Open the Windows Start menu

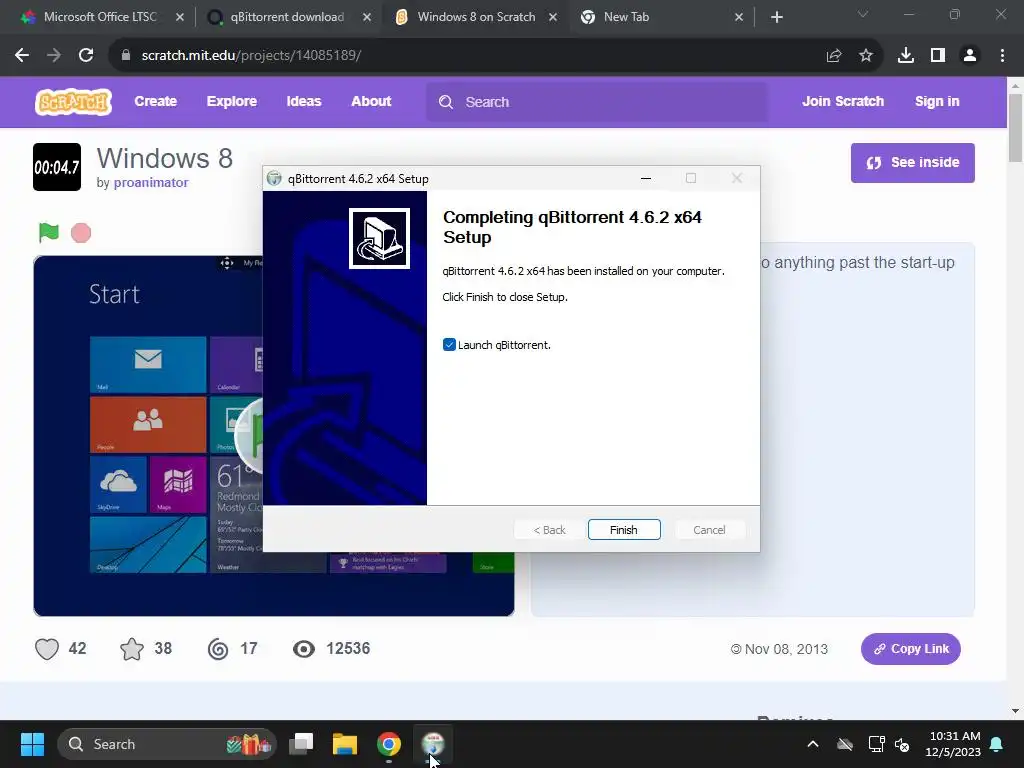[x=32, y=744]
